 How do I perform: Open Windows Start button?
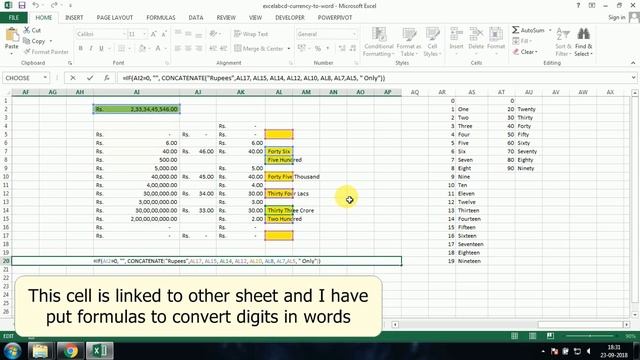pos(12,351)
